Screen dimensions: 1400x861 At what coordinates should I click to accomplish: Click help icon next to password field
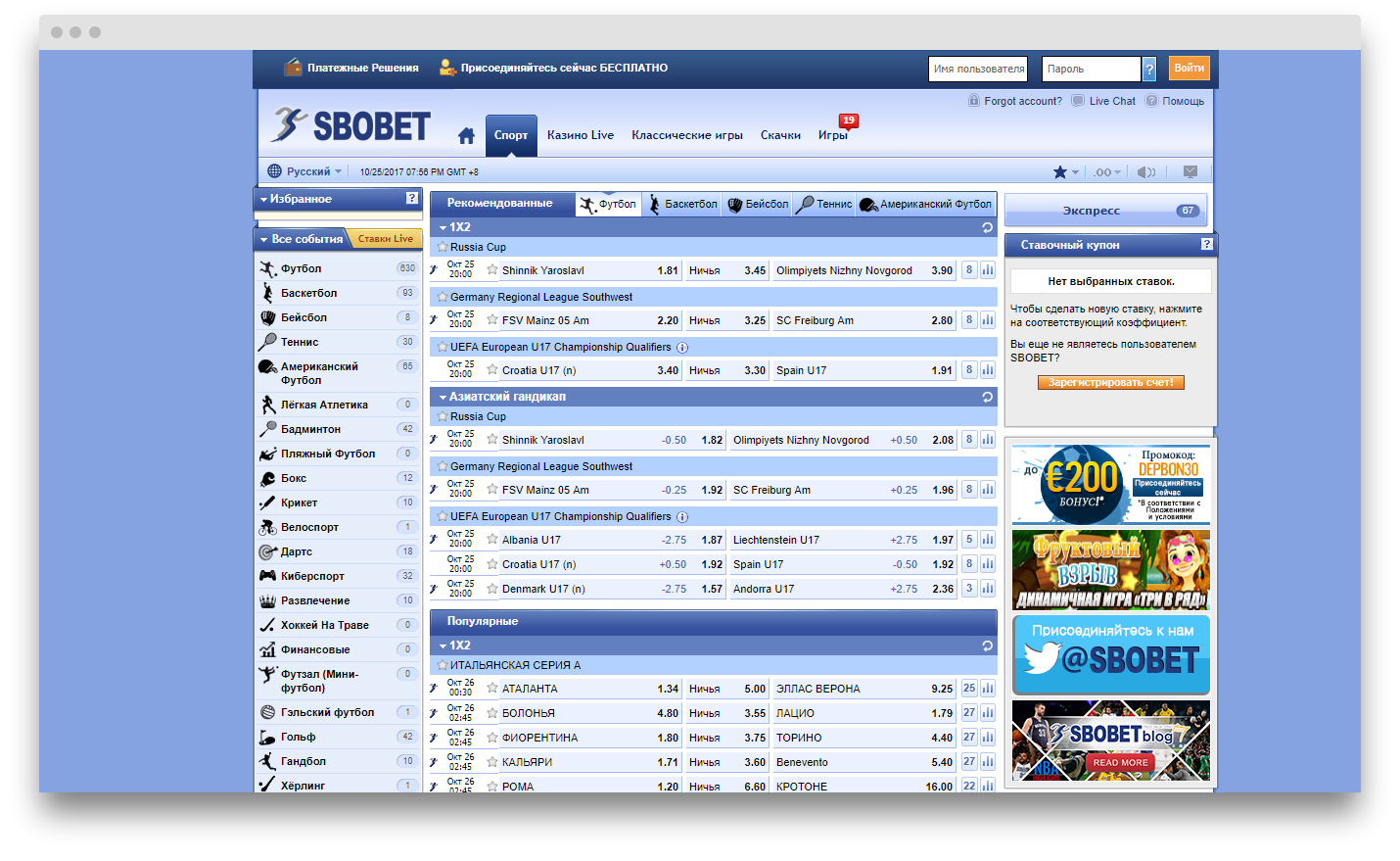[x=1149, y=69]
